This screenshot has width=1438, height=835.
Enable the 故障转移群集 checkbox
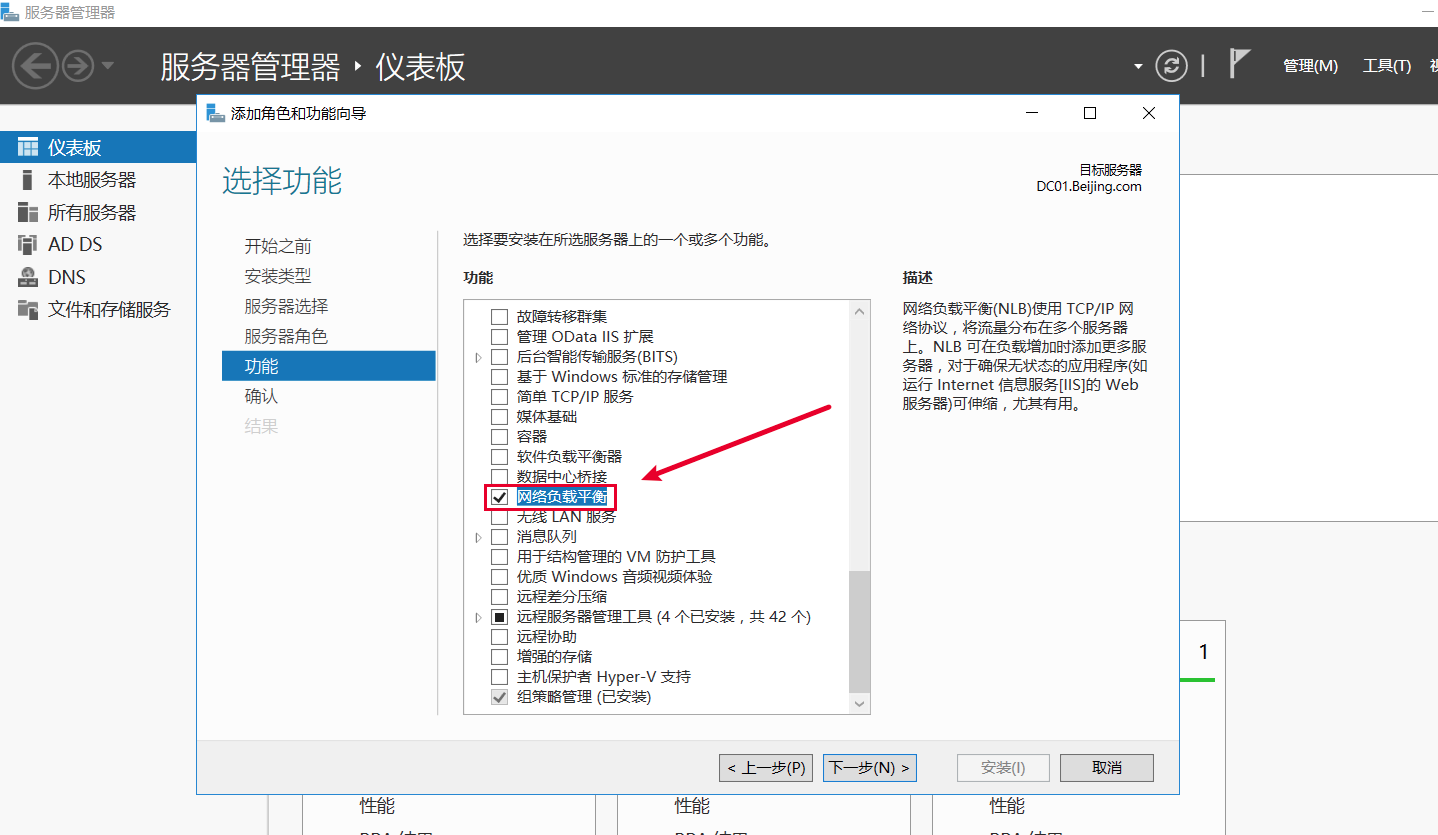(500, 317)
